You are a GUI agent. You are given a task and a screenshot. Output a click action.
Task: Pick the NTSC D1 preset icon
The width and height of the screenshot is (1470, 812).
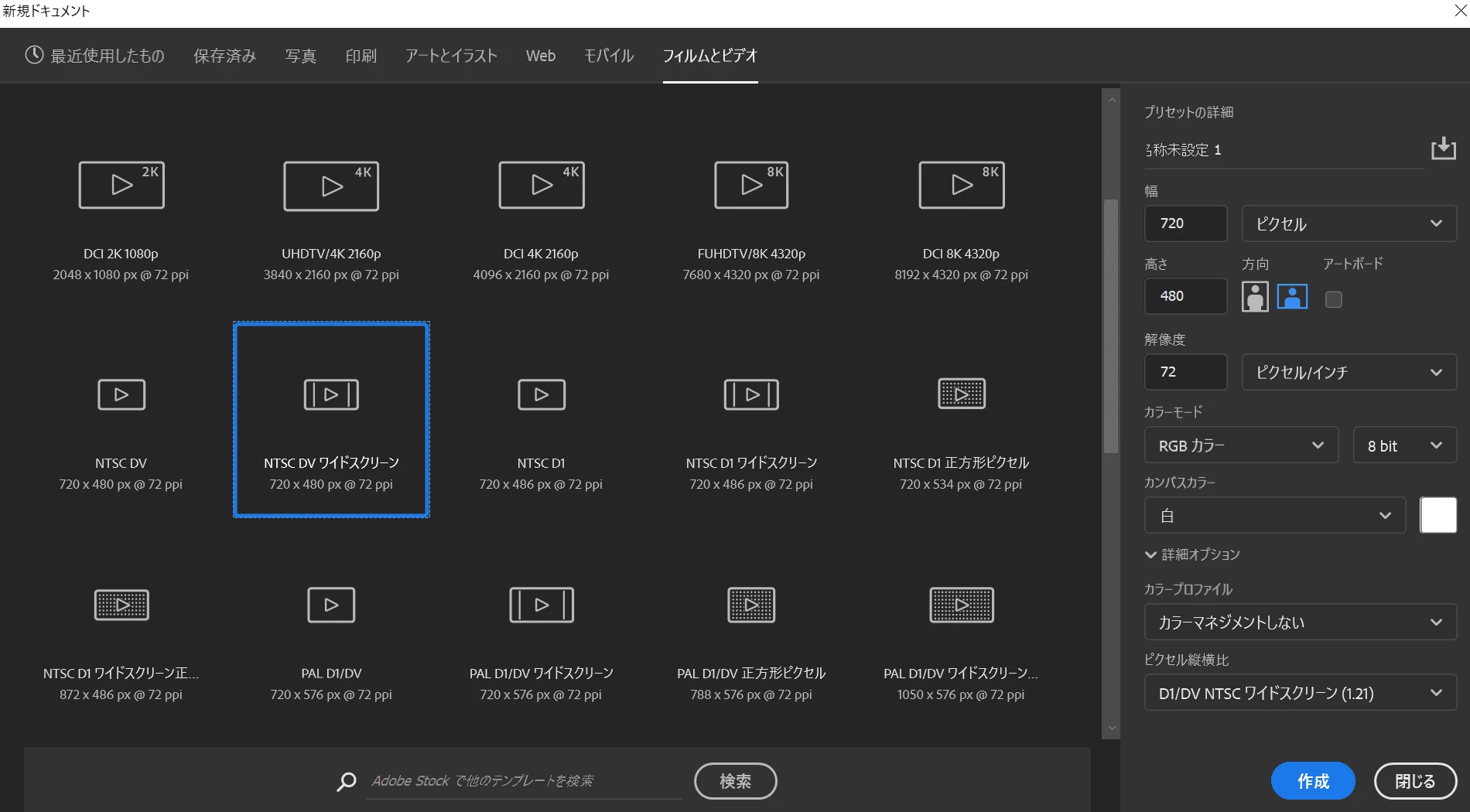click(542, 394)
